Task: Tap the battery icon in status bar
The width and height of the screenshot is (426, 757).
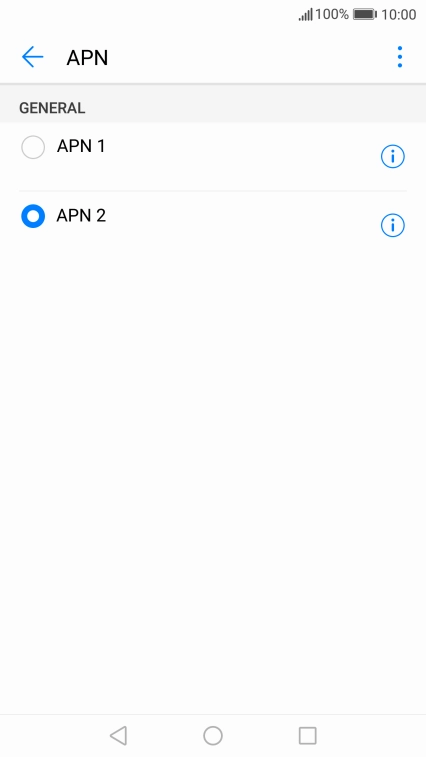Action: point(365,14)
